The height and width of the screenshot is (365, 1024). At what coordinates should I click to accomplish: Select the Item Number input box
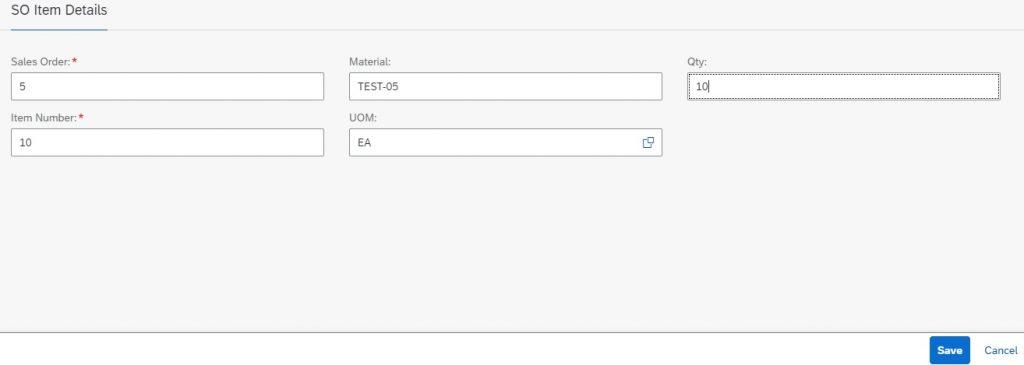click(167, 142)
